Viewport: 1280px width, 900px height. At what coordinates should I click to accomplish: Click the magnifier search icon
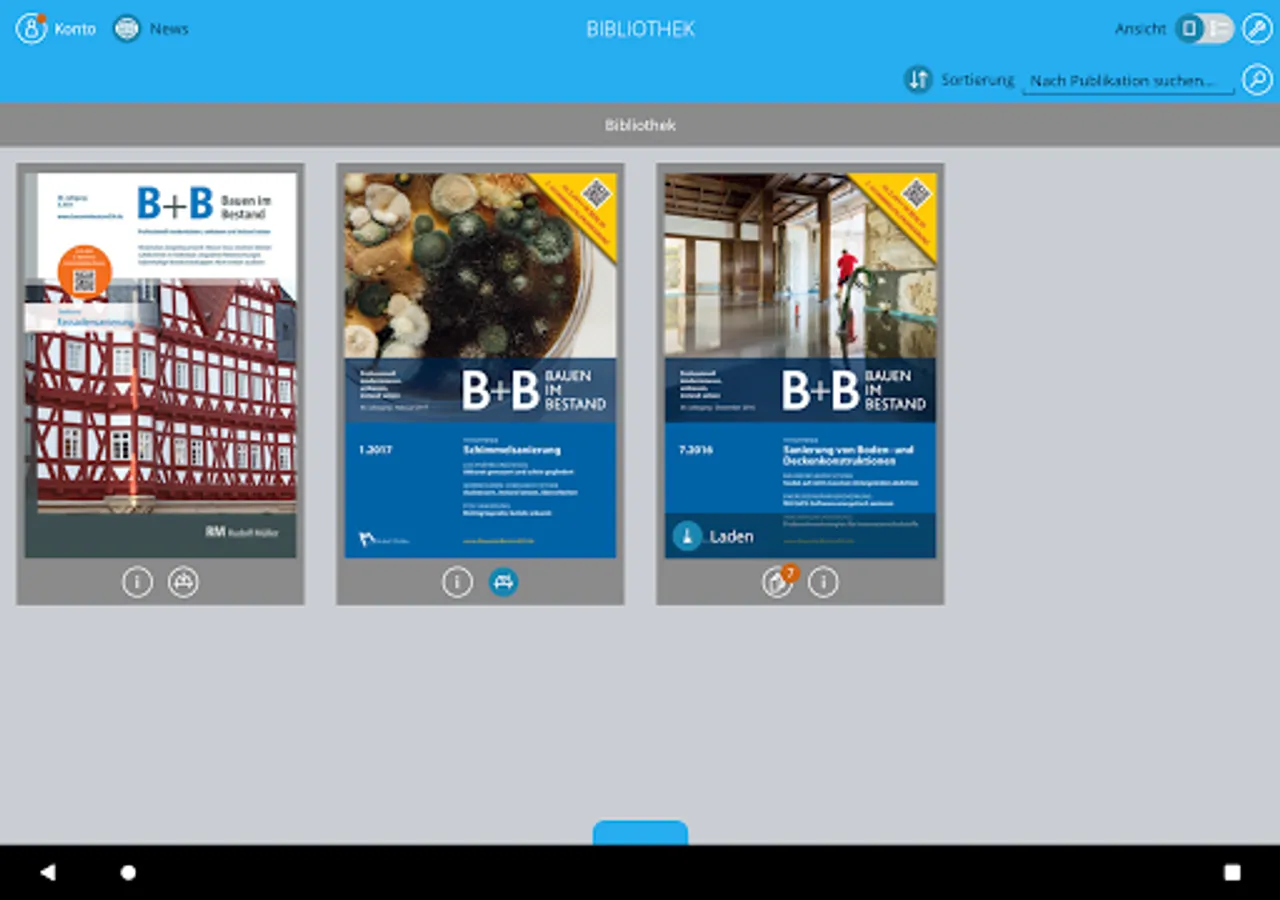[1257, 79]
